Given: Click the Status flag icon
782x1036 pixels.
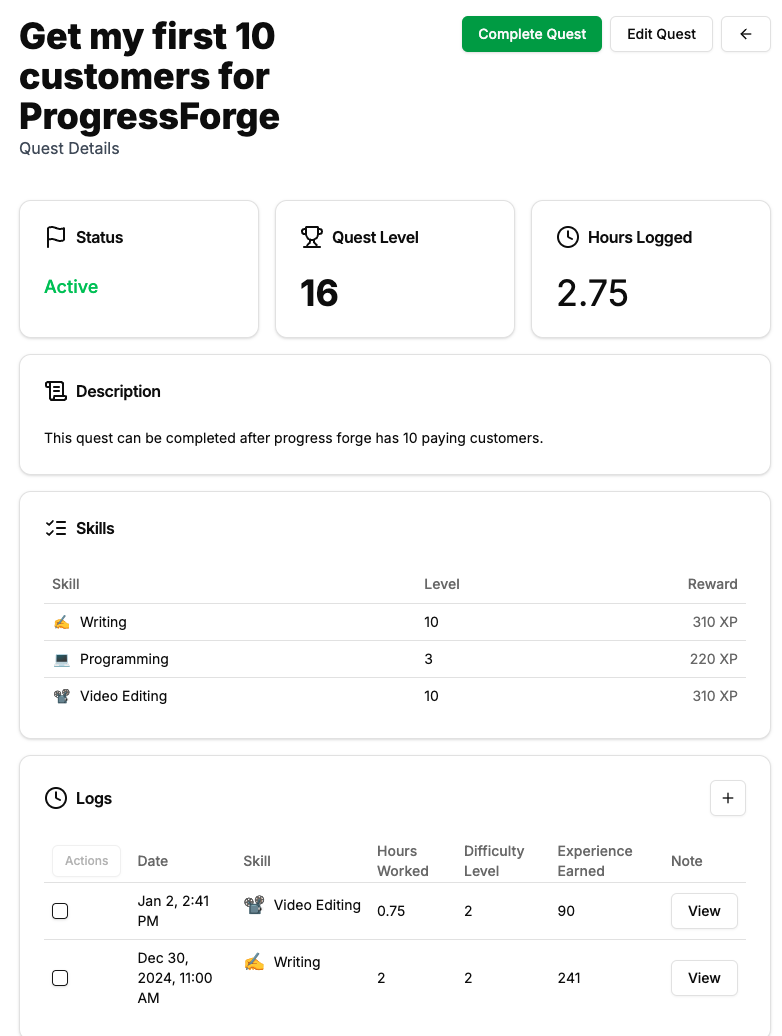Looking at the screenshot, I should pyautogui.click(x=55, y=237).
